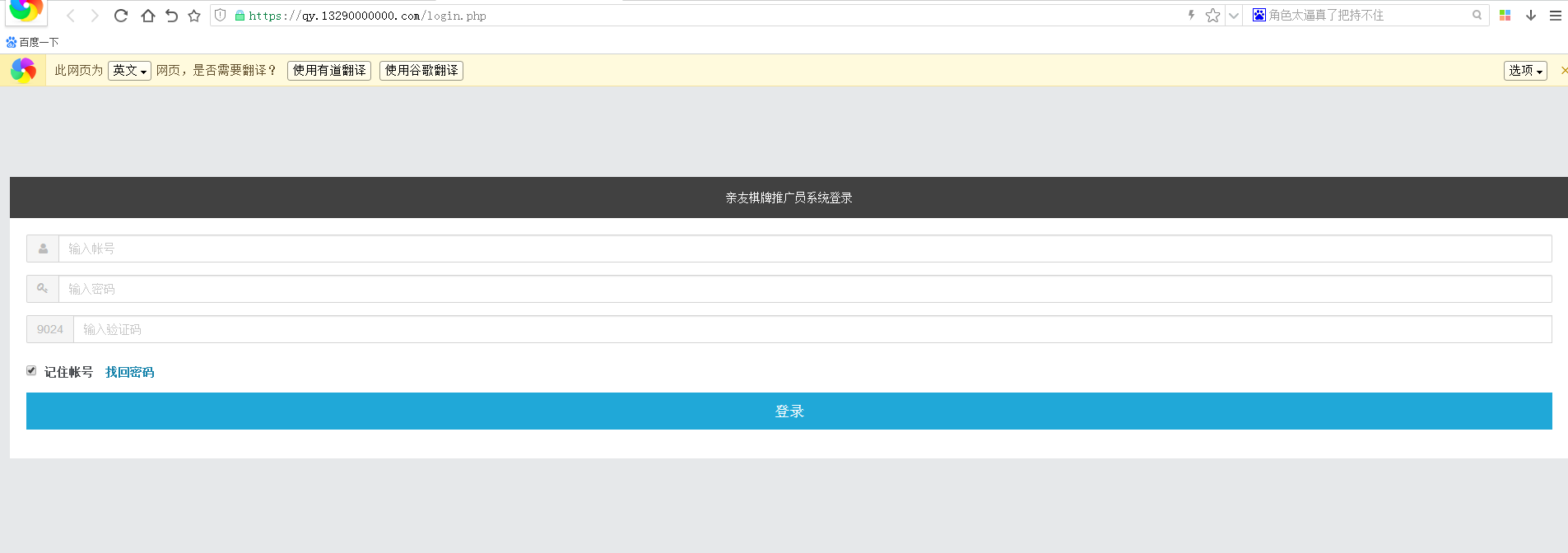Open the hamburger main menu
This screenshot has width=1568, height=553.
[1555, 16]
